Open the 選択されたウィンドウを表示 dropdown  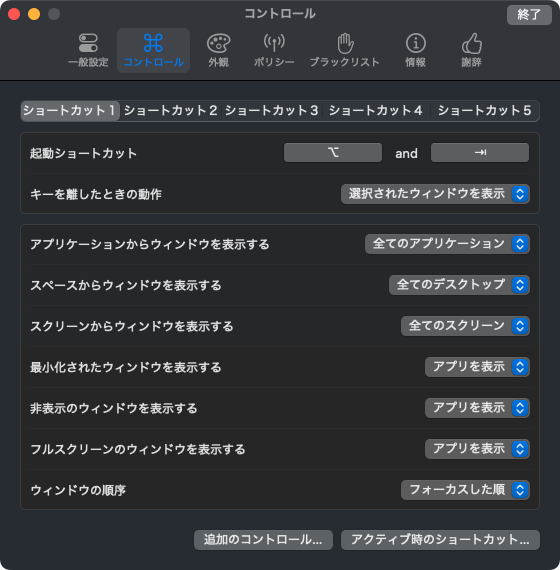coord(435,194)
